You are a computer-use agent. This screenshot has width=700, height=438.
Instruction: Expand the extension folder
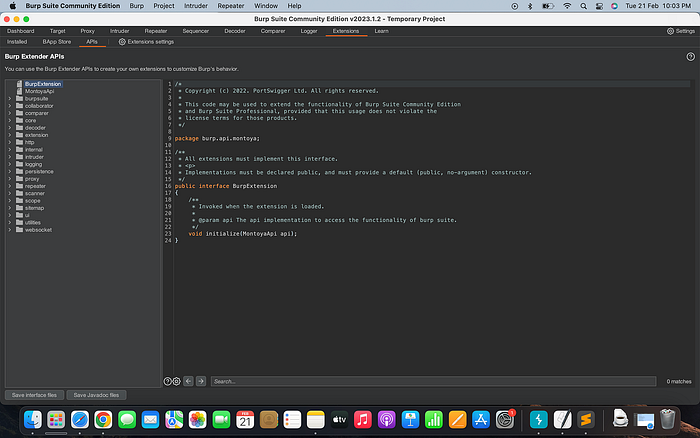point(10,135)
